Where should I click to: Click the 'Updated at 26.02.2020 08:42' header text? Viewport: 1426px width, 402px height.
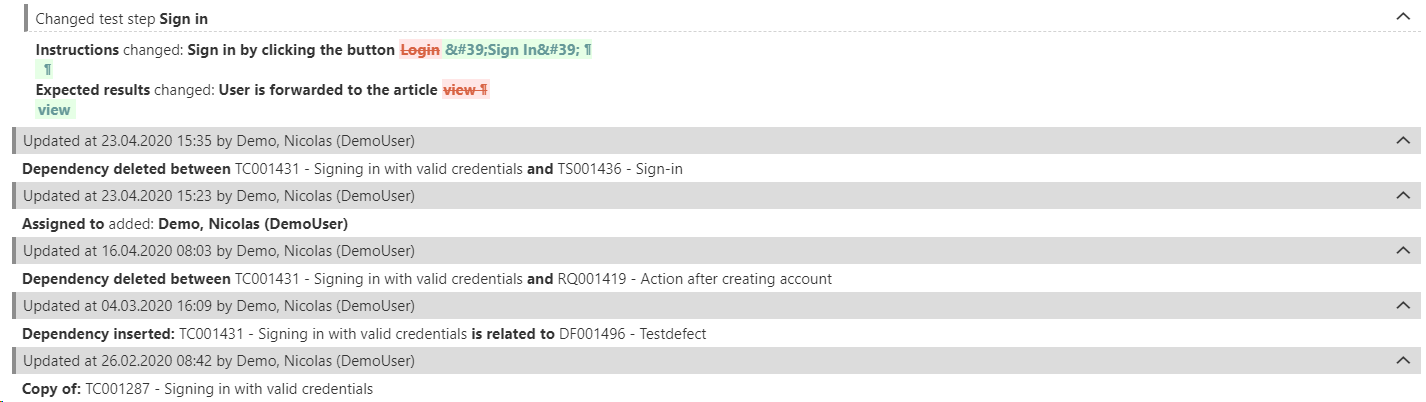pyautogui.click(x=219, y=361)
